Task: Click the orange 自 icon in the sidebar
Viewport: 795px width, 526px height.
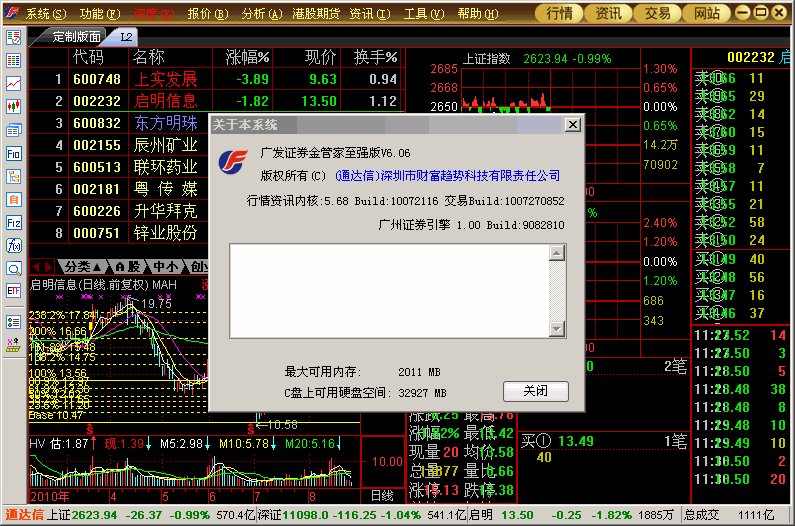Action: click(x=14, y=200)
